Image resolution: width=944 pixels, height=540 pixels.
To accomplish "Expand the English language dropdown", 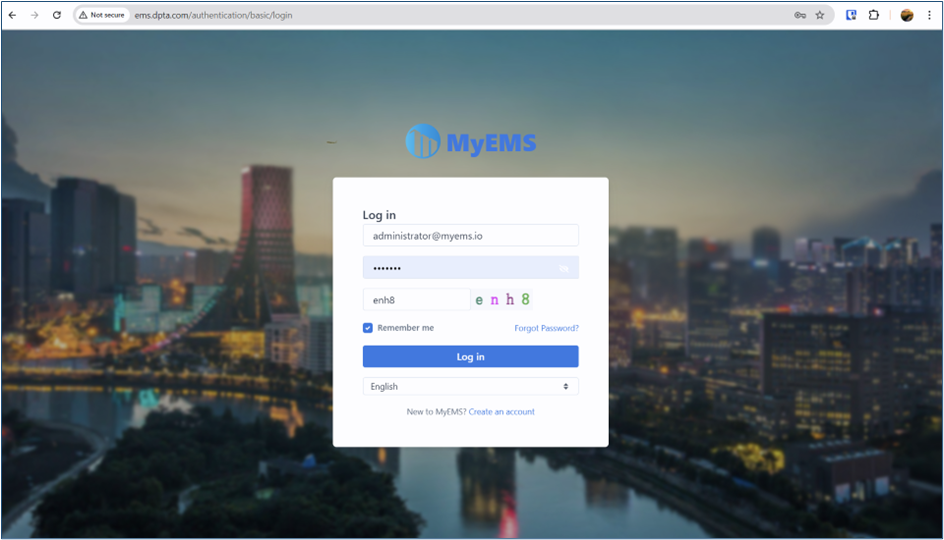I will click(x=470, y=386).
